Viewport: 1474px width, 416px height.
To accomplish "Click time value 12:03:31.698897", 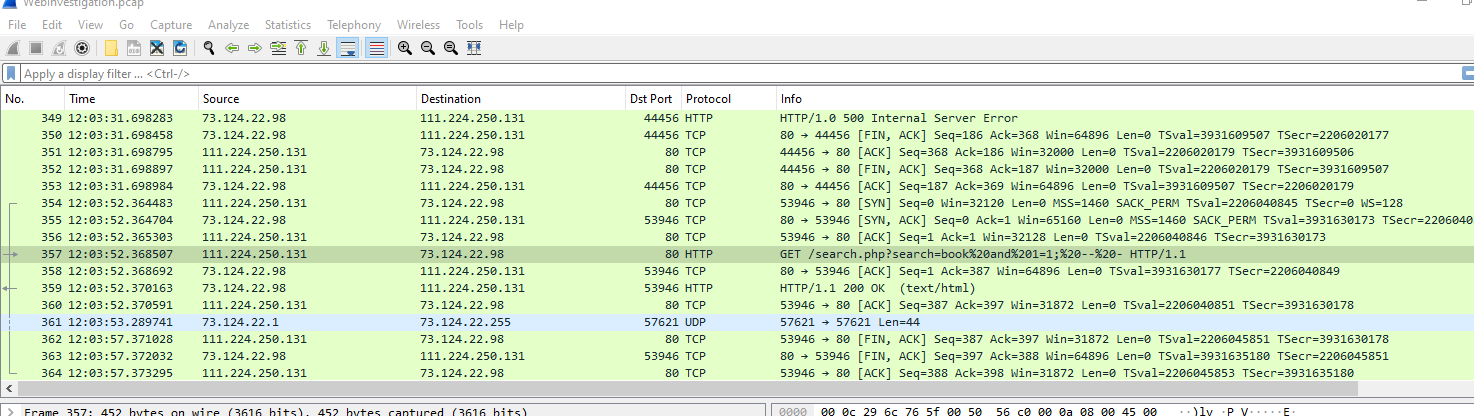I will [120, 169].
